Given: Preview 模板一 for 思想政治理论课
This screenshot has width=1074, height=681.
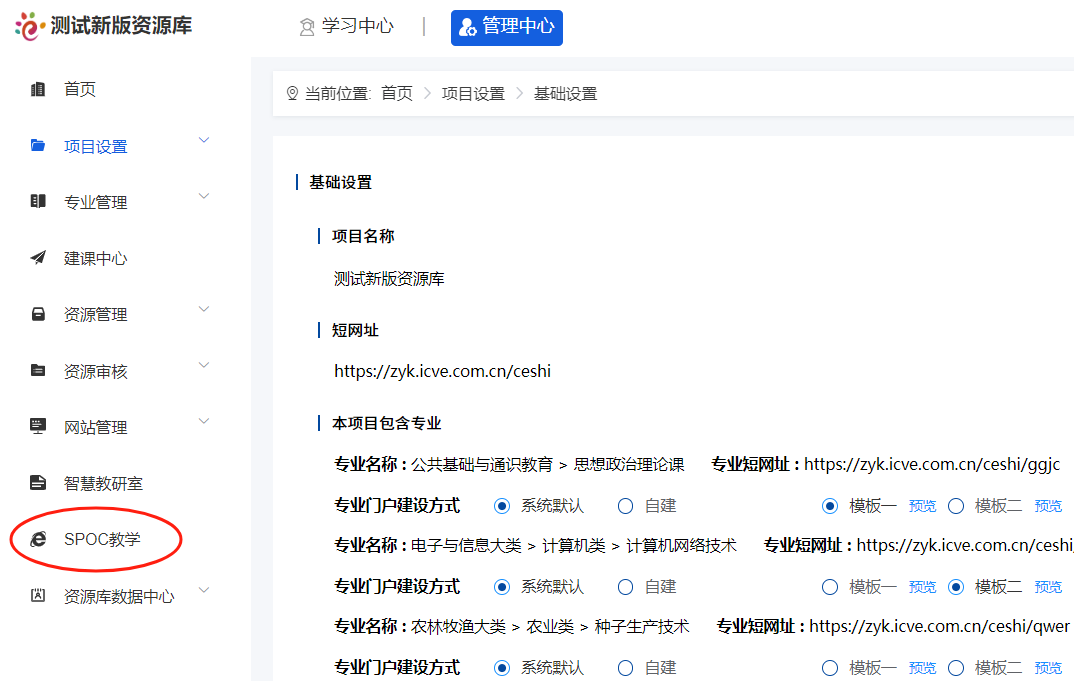Looking at the screenshot, I should click(x=923, y=506).
